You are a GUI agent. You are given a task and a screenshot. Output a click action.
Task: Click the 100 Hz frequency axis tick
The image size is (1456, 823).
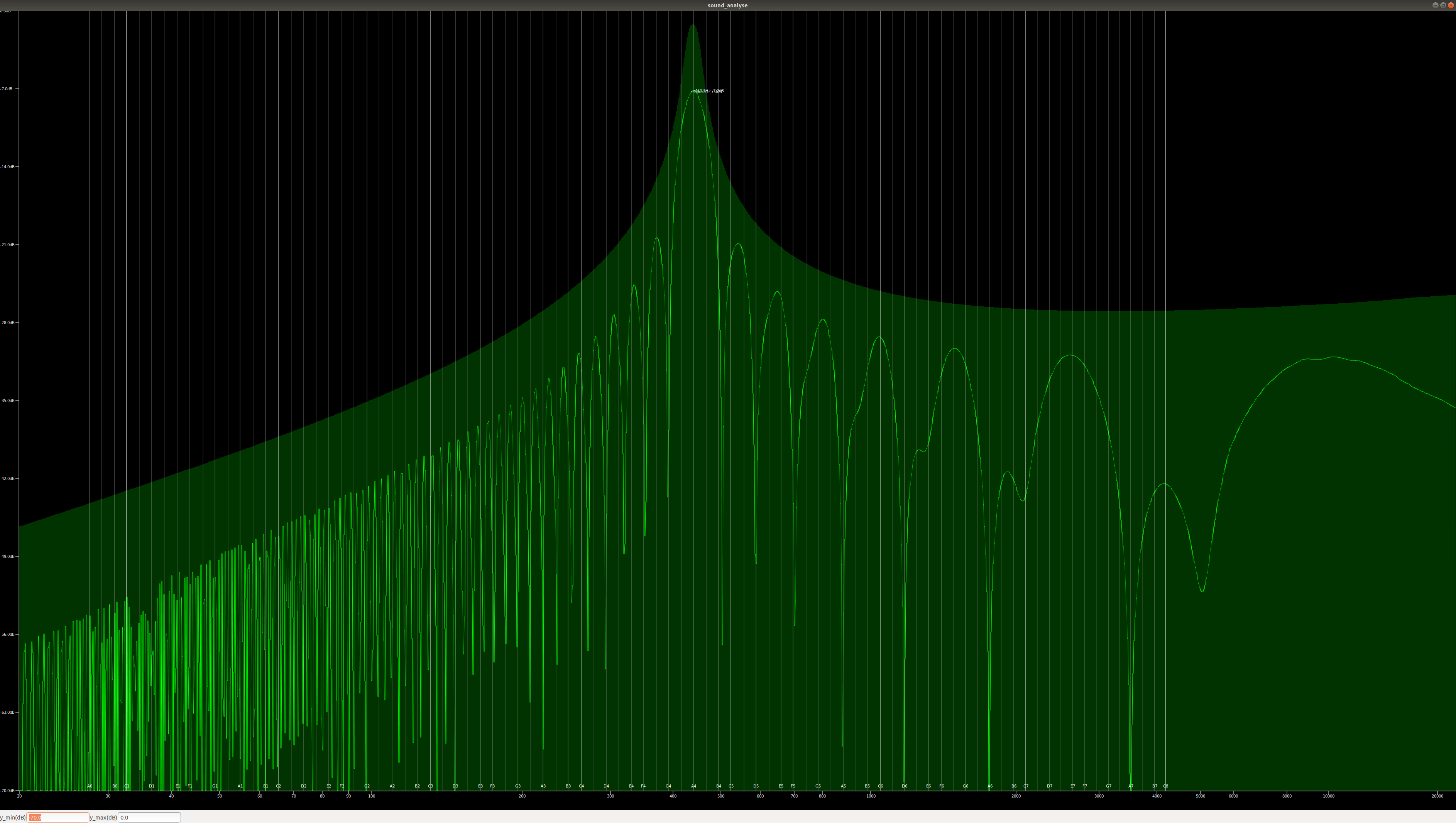(x=371, y=796)
